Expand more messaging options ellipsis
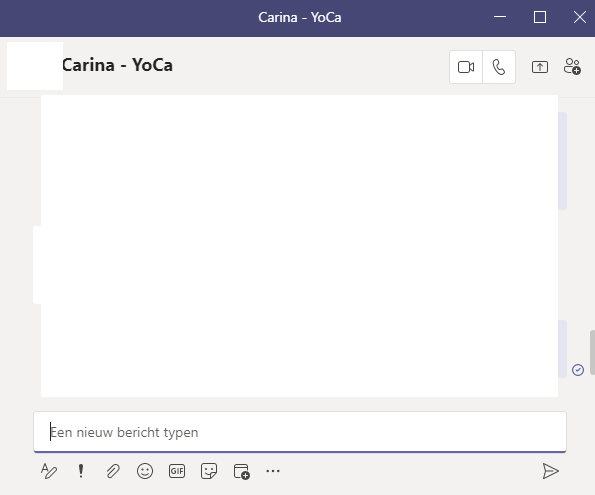The height and width of the screenshot is (495, 595). (x=273, y=471)
